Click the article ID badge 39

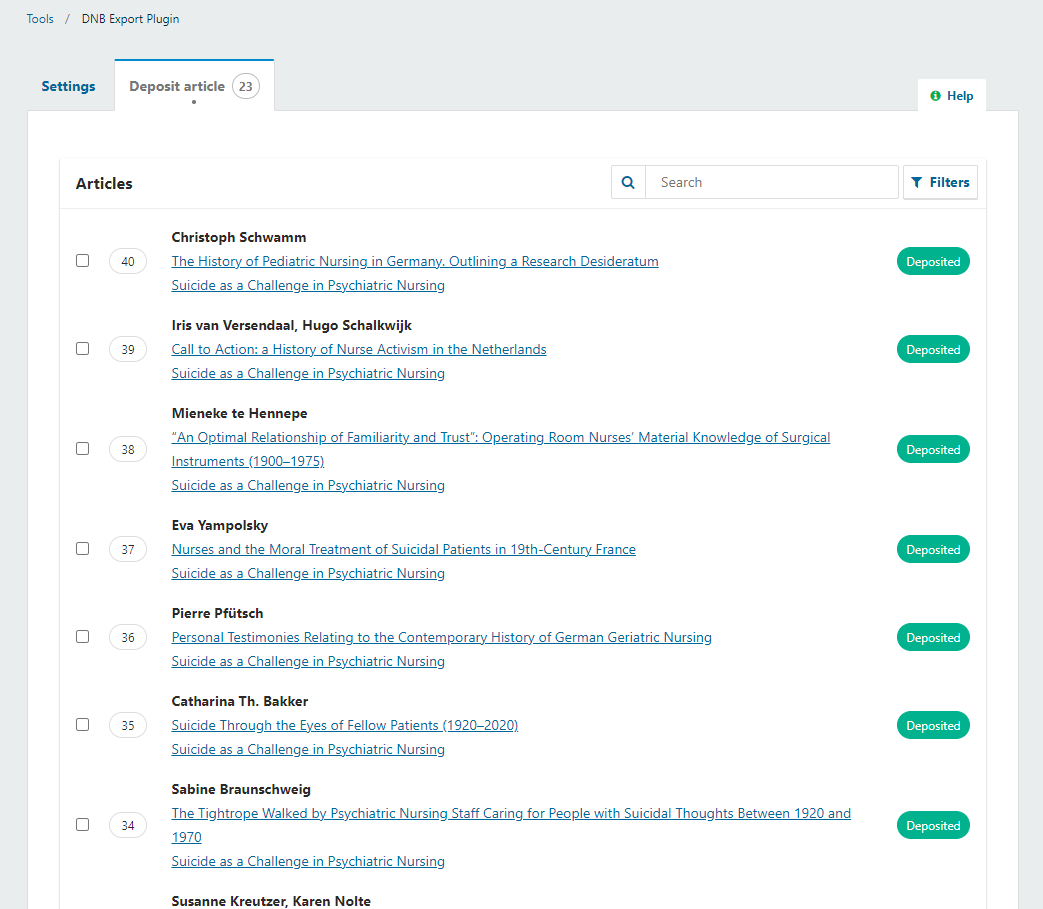click(128, 350)
